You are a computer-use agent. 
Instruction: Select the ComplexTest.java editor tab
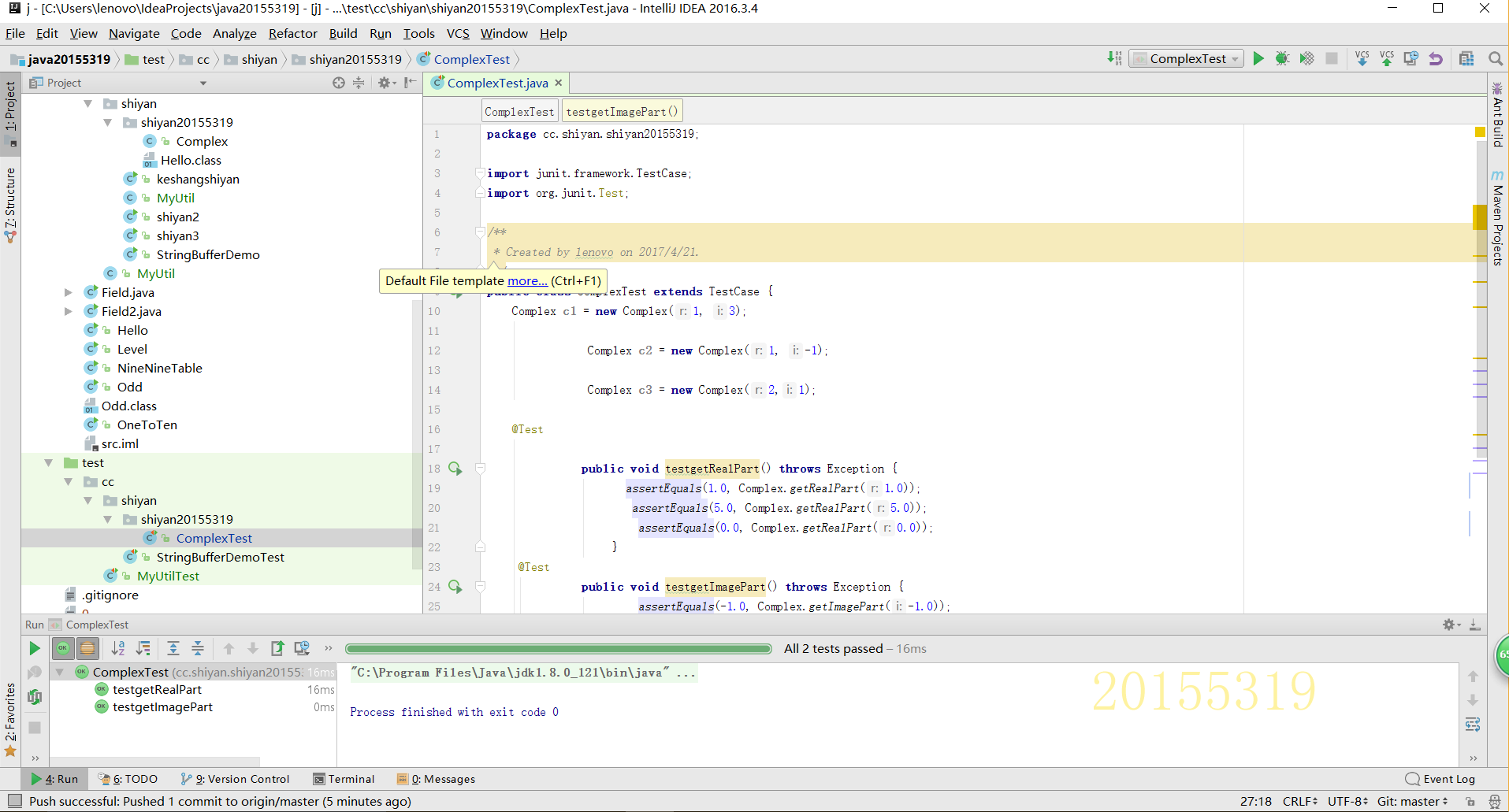[497, 83]
